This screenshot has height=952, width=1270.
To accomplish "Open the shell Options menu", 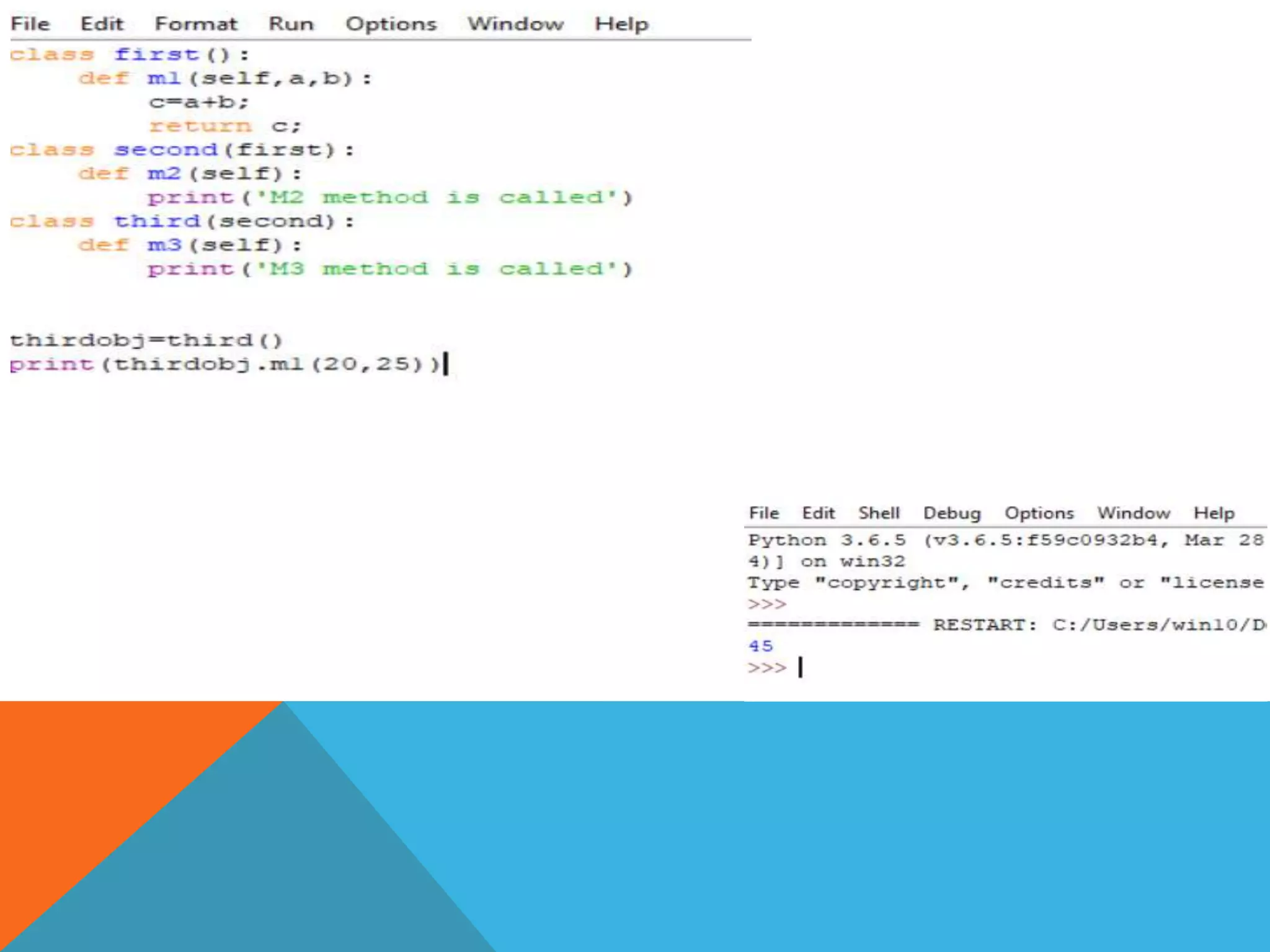I will [x=1039, y=513].
